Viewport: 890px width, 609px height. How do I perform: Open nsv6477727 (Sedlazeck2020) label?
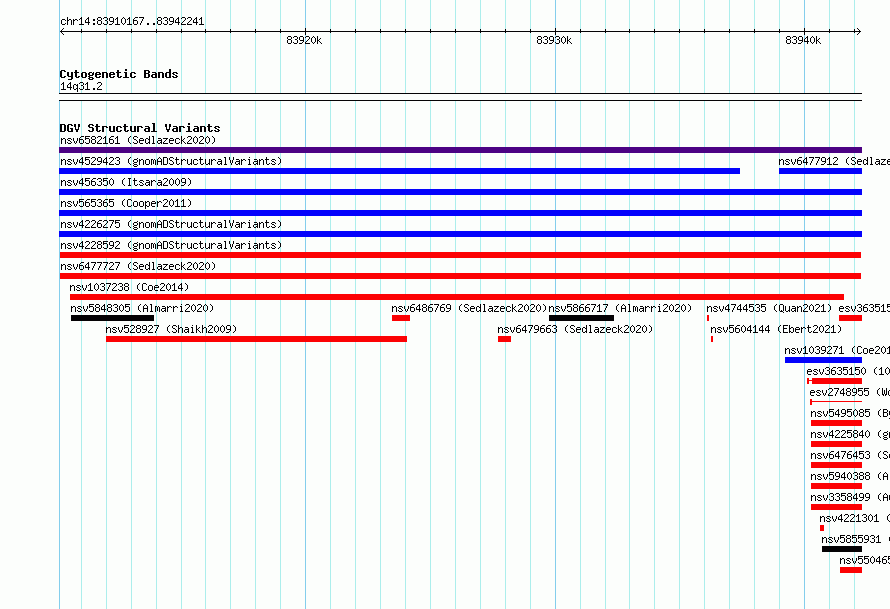[x=138, y=266]
